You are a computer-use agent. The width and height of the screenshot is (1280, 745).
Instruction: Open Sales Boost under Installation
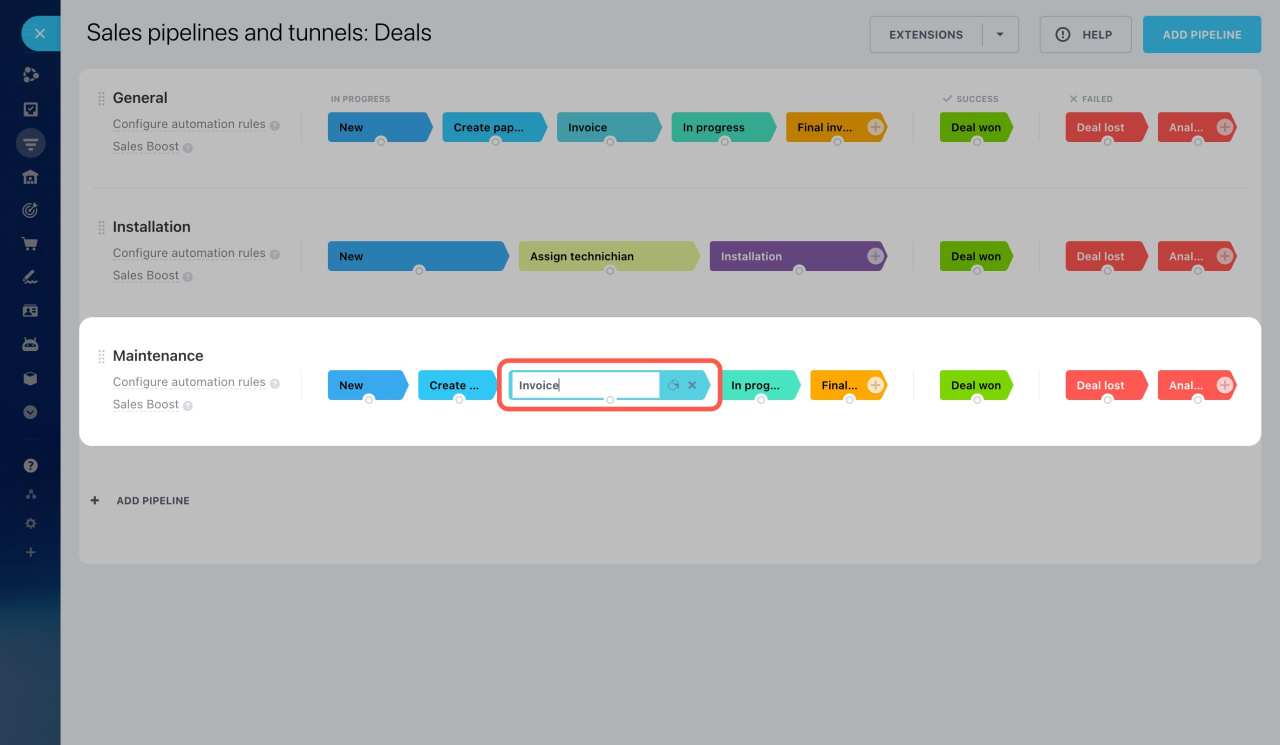coord(146,275)
